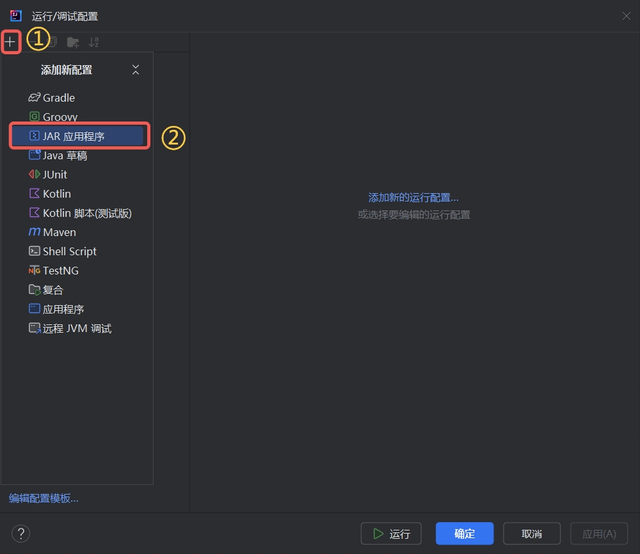Click the copy configuration toolbar icon
This screenshot has width=640, height=554.
(53, 42)
